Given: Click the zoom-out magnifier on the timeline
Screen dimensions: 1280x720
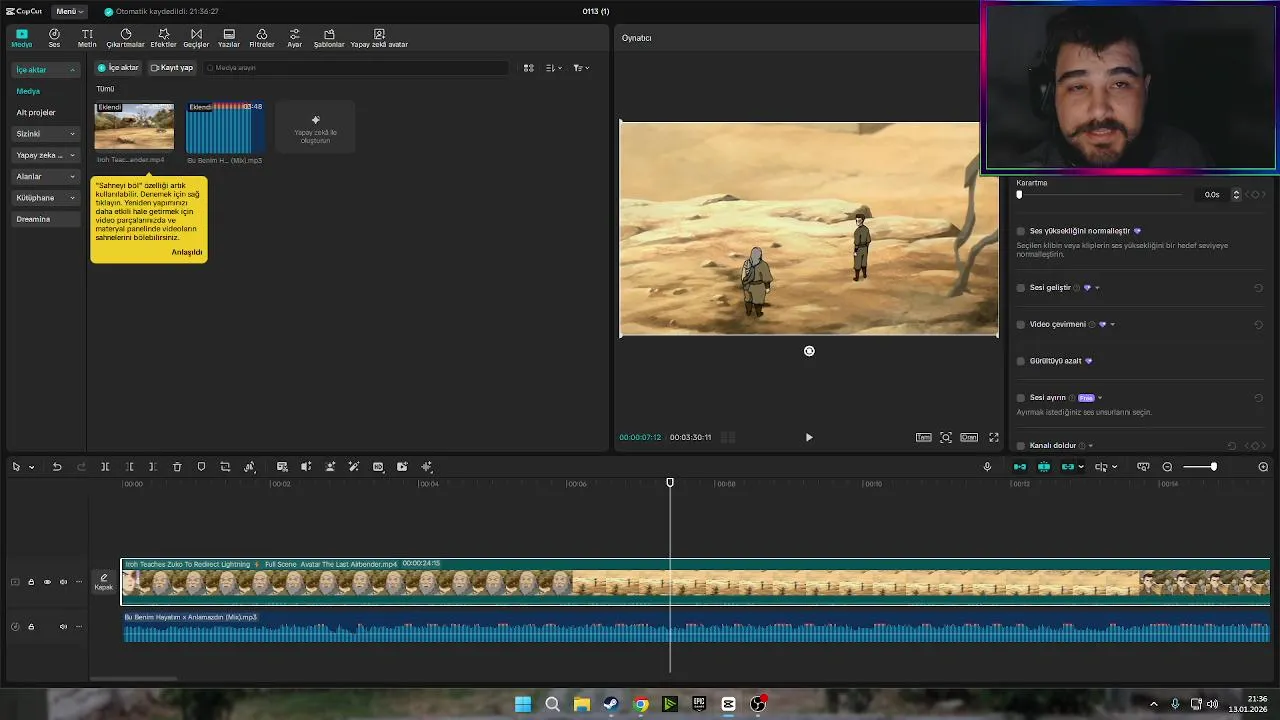Looking at the screenshot, I should click(1167, 467).
